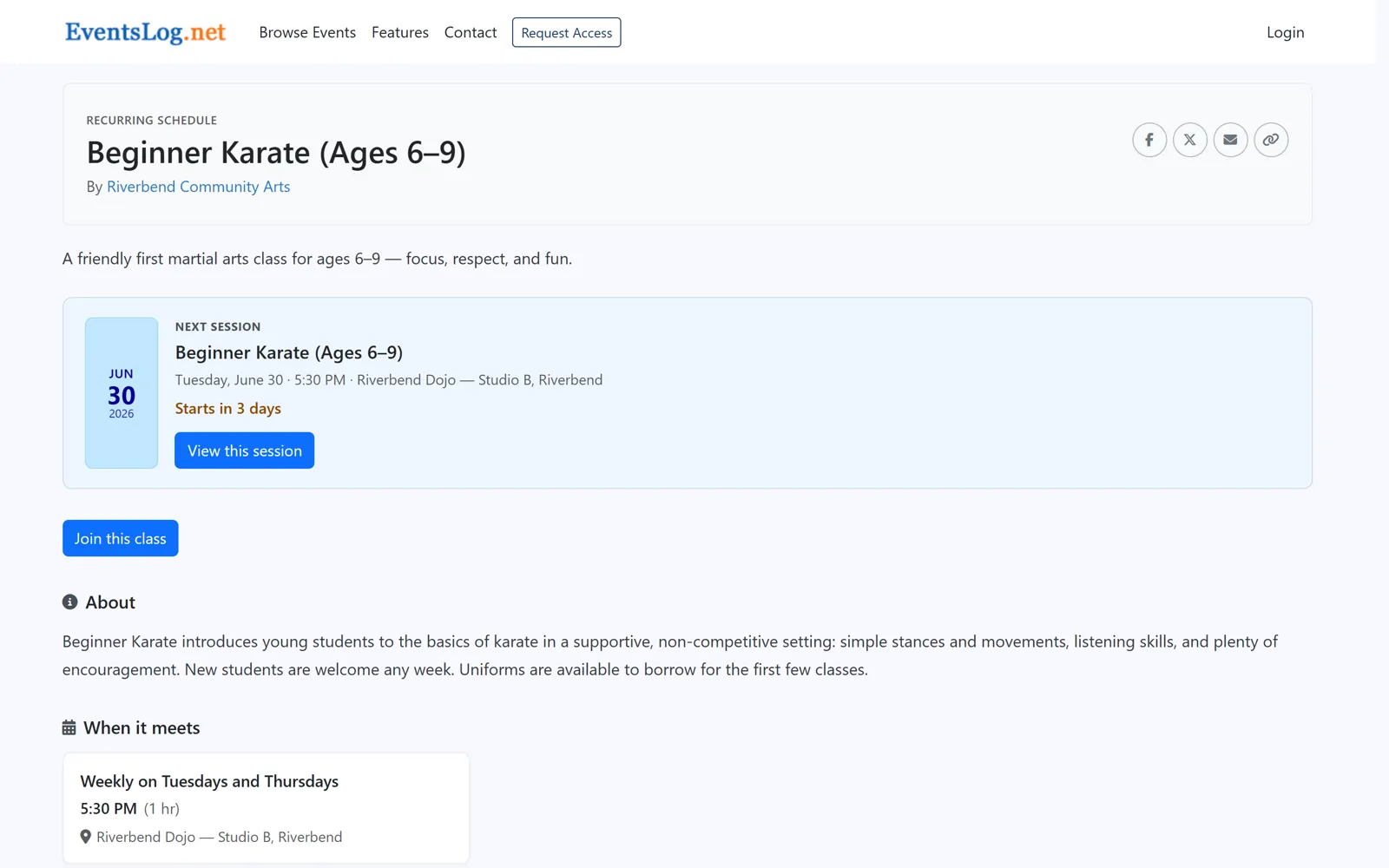This screenshot has width=1389, height=868.
Task: Click View this session button
Action: tap(244, 450)
